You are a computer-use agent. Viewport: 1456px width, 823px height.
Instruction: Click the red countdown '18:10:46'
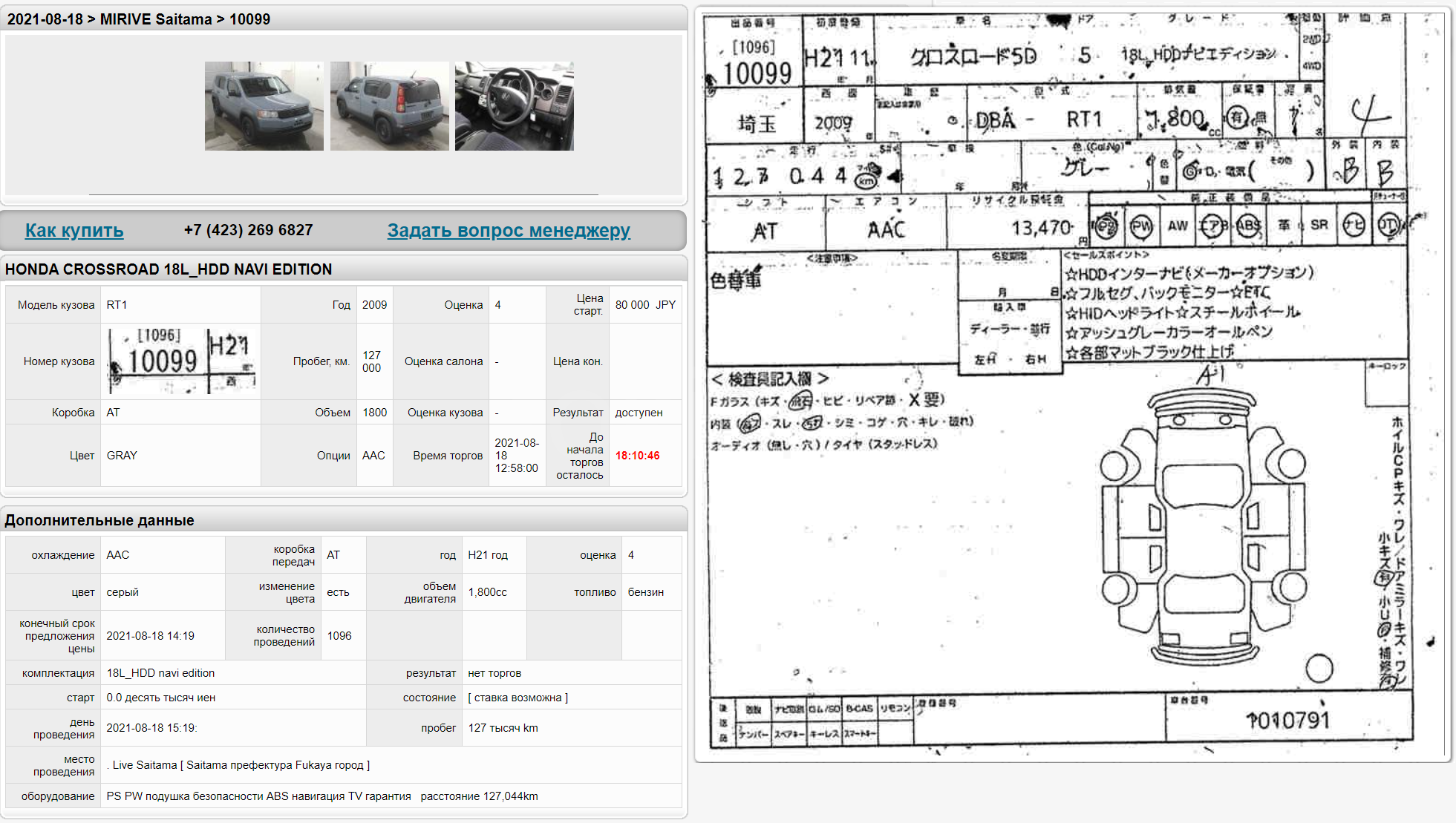637,456
